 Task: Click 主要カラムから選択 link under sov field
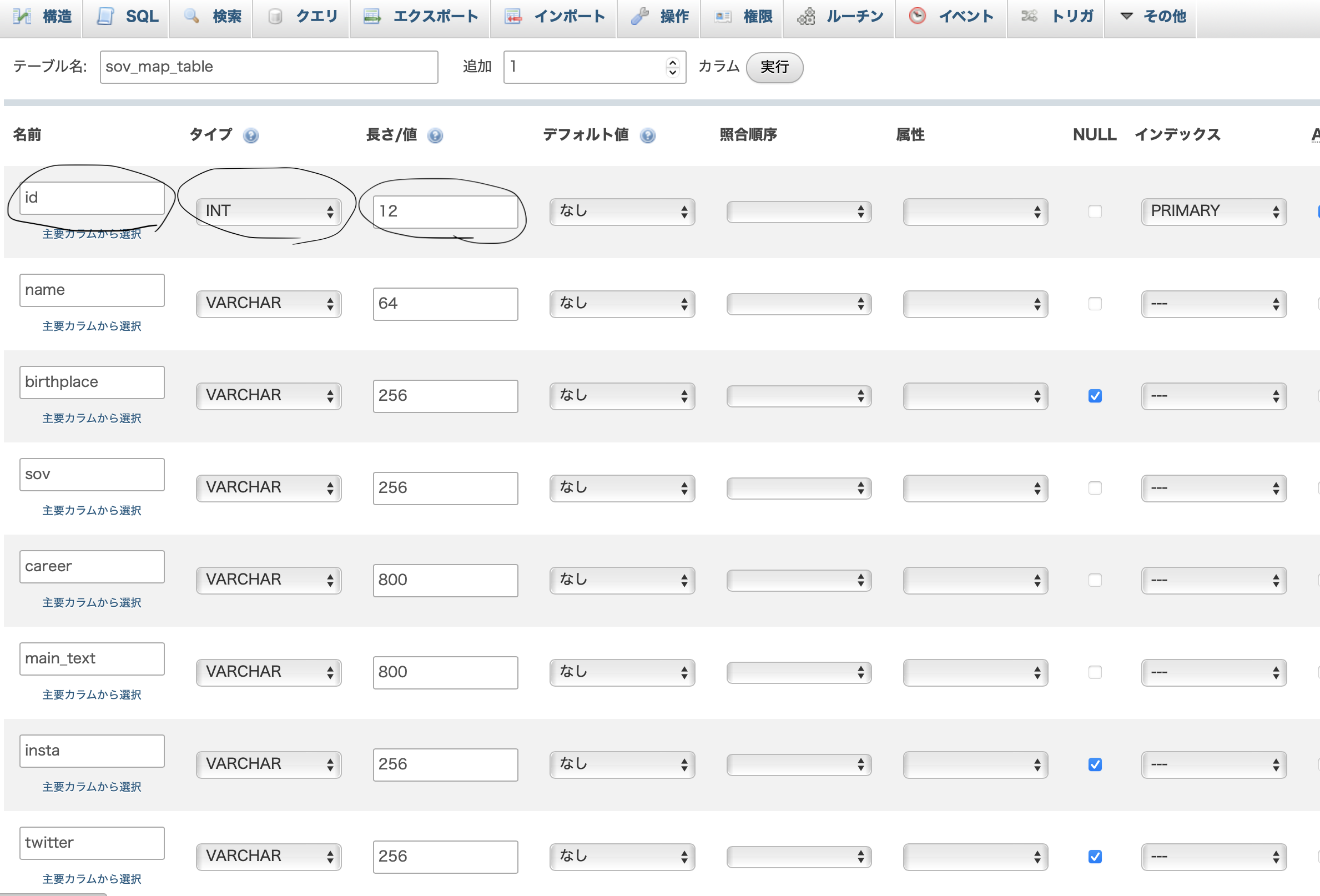[92, 510]
